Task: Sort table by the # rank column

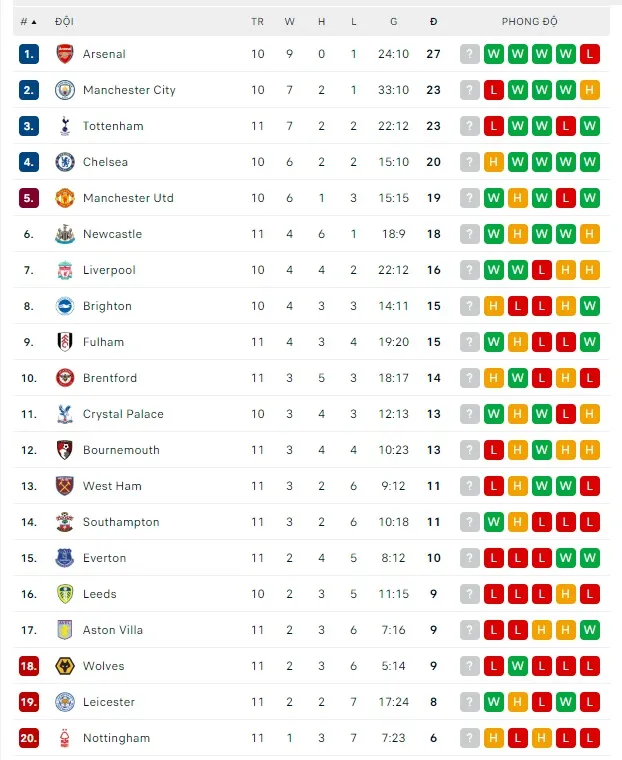Action: click(x=28, y=21)
